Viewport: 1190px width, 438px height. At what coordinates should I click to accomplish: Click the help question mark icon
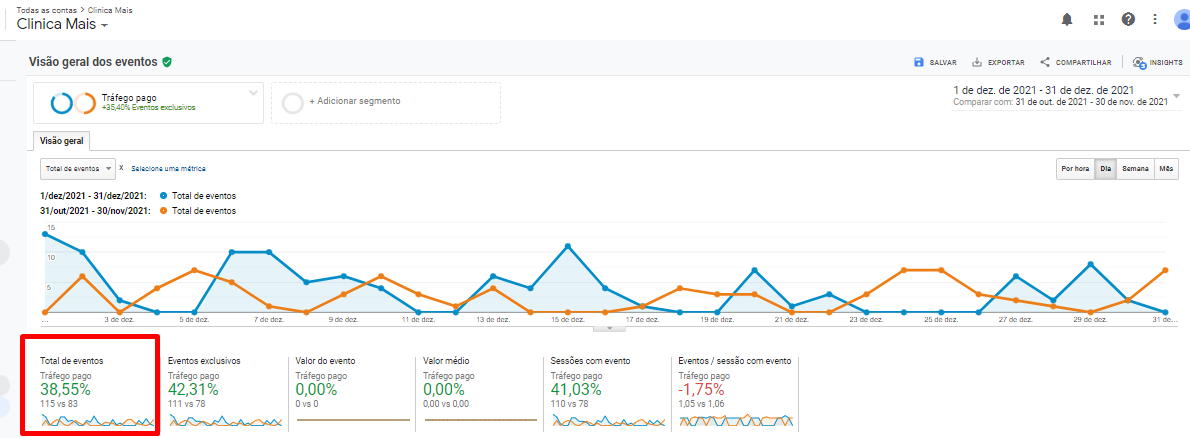click(1128, 19)
